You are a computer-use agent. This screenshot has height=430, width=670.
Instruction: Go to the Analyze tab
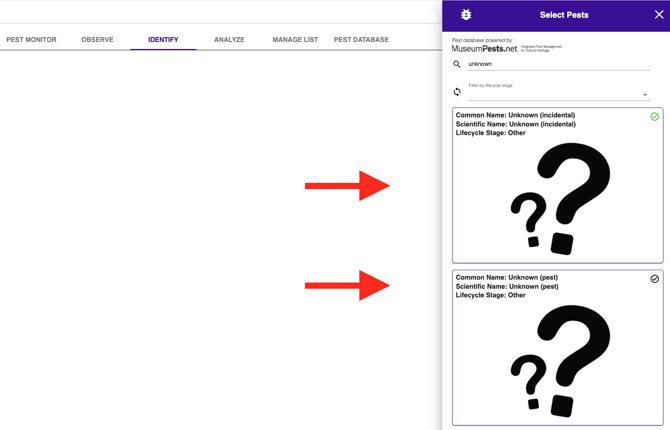[x=229, y=40]
